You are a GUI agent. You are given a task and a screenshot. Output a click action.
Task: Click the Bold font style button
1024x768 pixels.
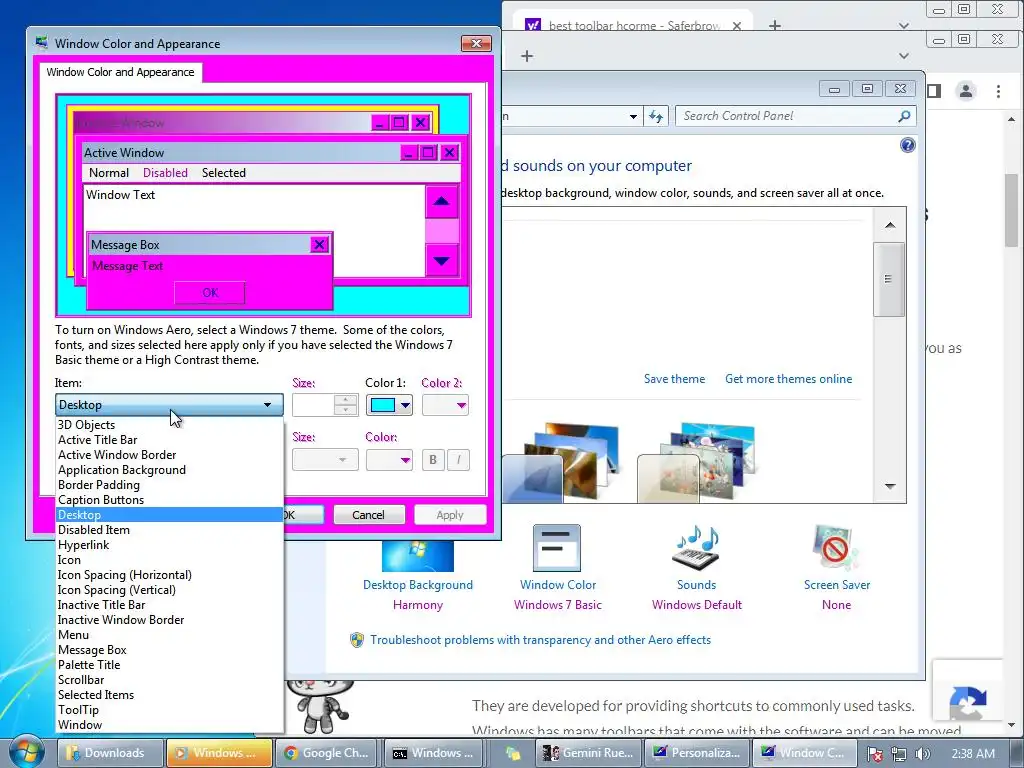432,460
